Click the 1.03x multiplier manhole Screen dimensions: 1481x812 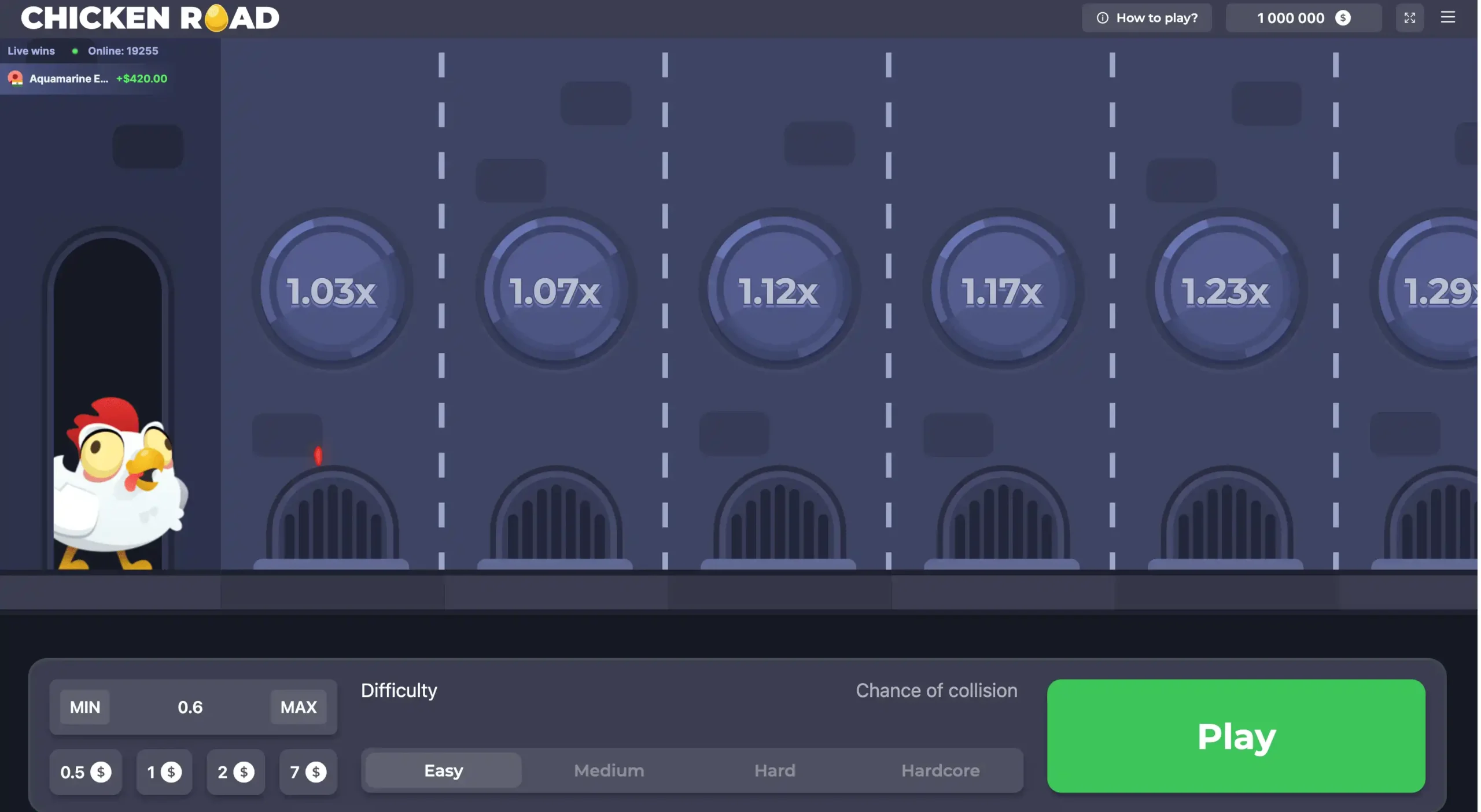[332, 290]
